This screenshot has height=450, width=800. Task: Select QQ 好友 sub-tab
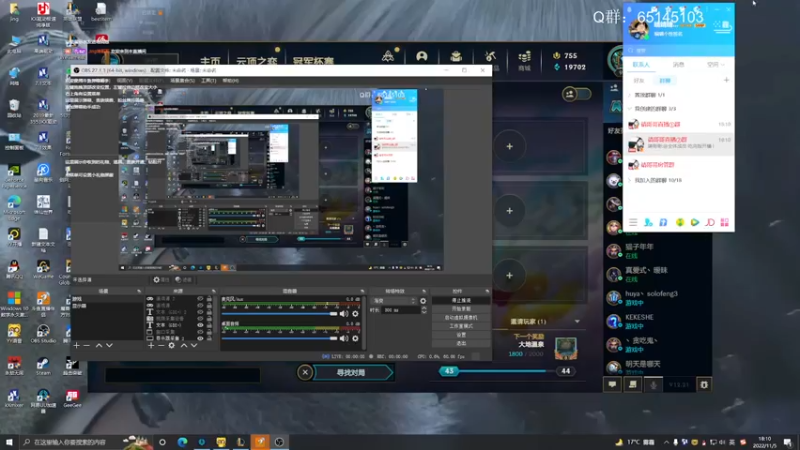(639, 81)
